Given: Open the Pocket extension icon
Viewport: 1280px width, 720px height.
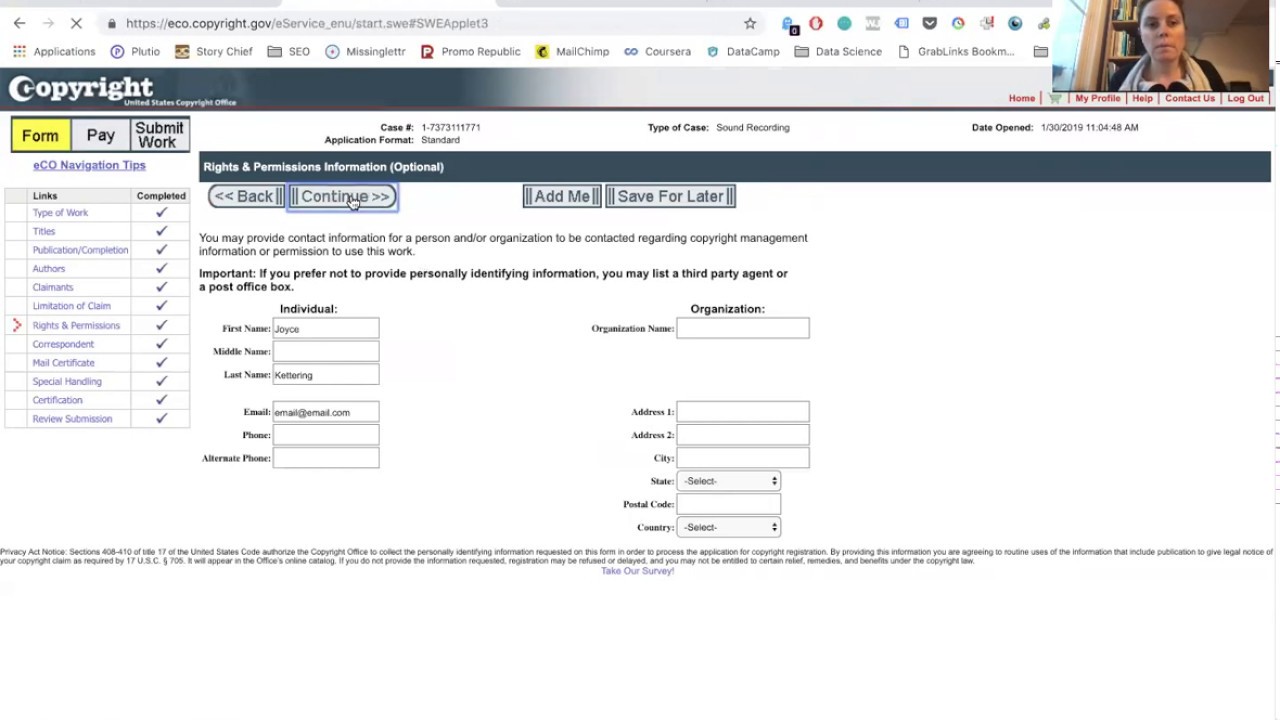Looking at the screenshot, I should tap(930, 23).
